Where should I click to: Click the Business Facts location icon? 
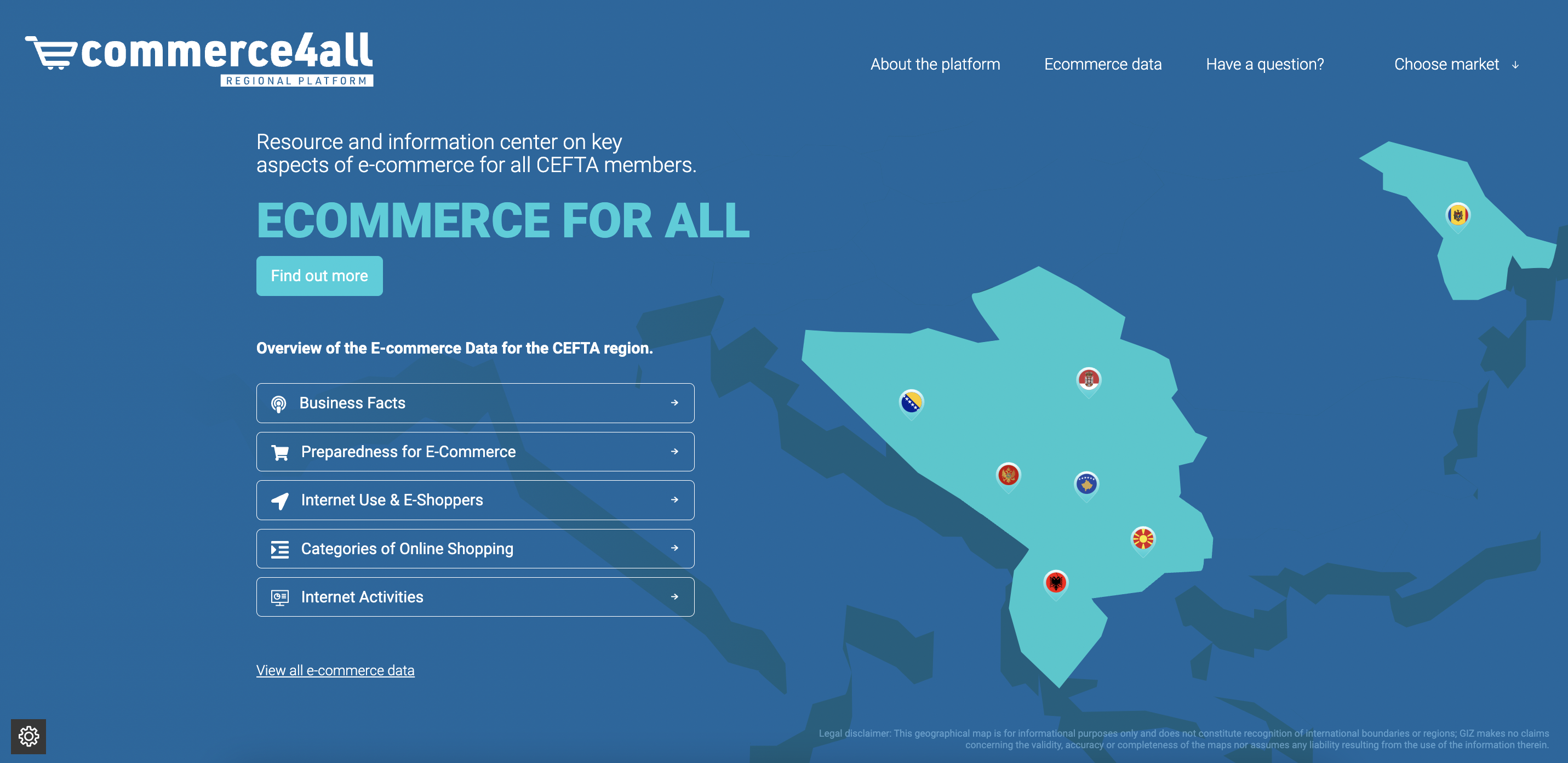click(279, 404)
